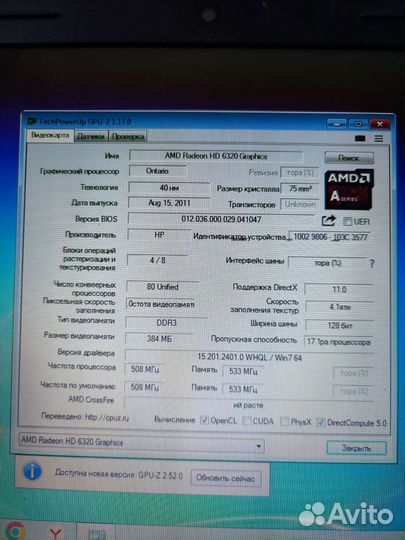Image resolution: width=405 pixels, height=540 pixels.
Task: Close the GPU-Z window with red X
Action: coord(380,124)
